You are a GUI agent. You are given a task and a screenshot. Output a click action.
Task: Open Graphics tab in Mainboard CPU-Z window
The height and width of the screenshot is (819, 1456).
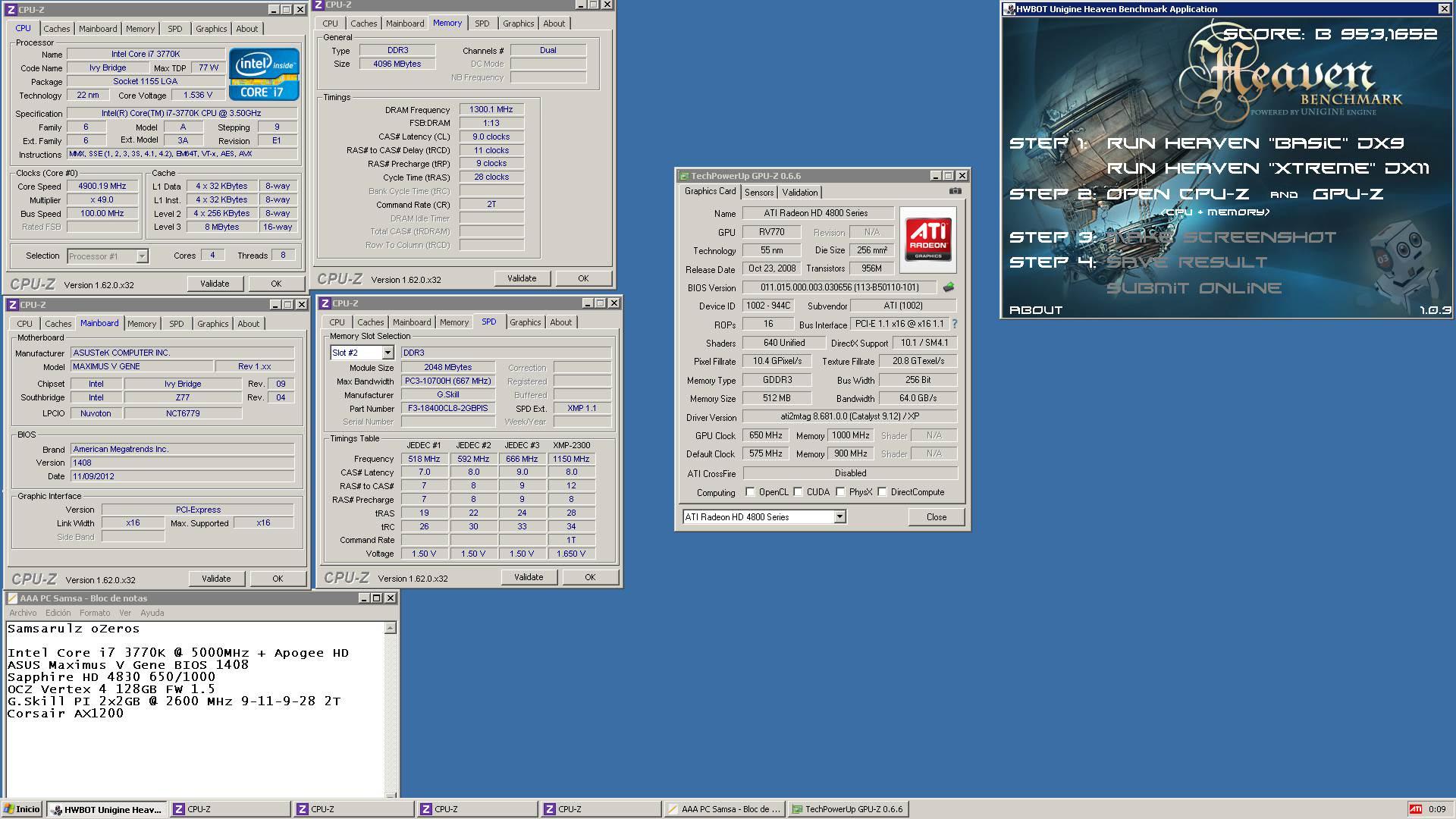[x=212, y=324]
